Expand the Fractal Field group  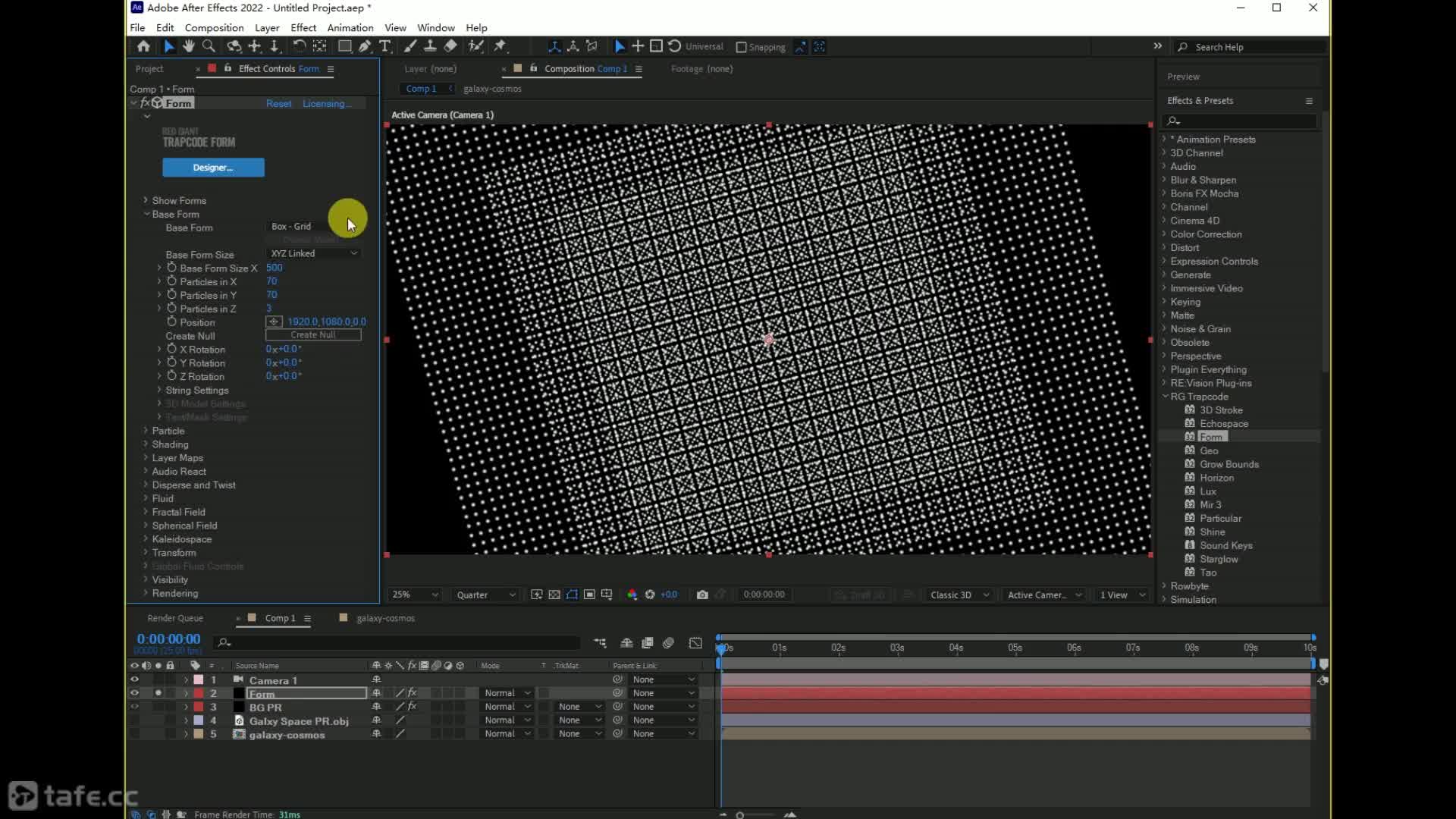pos(146,512)
